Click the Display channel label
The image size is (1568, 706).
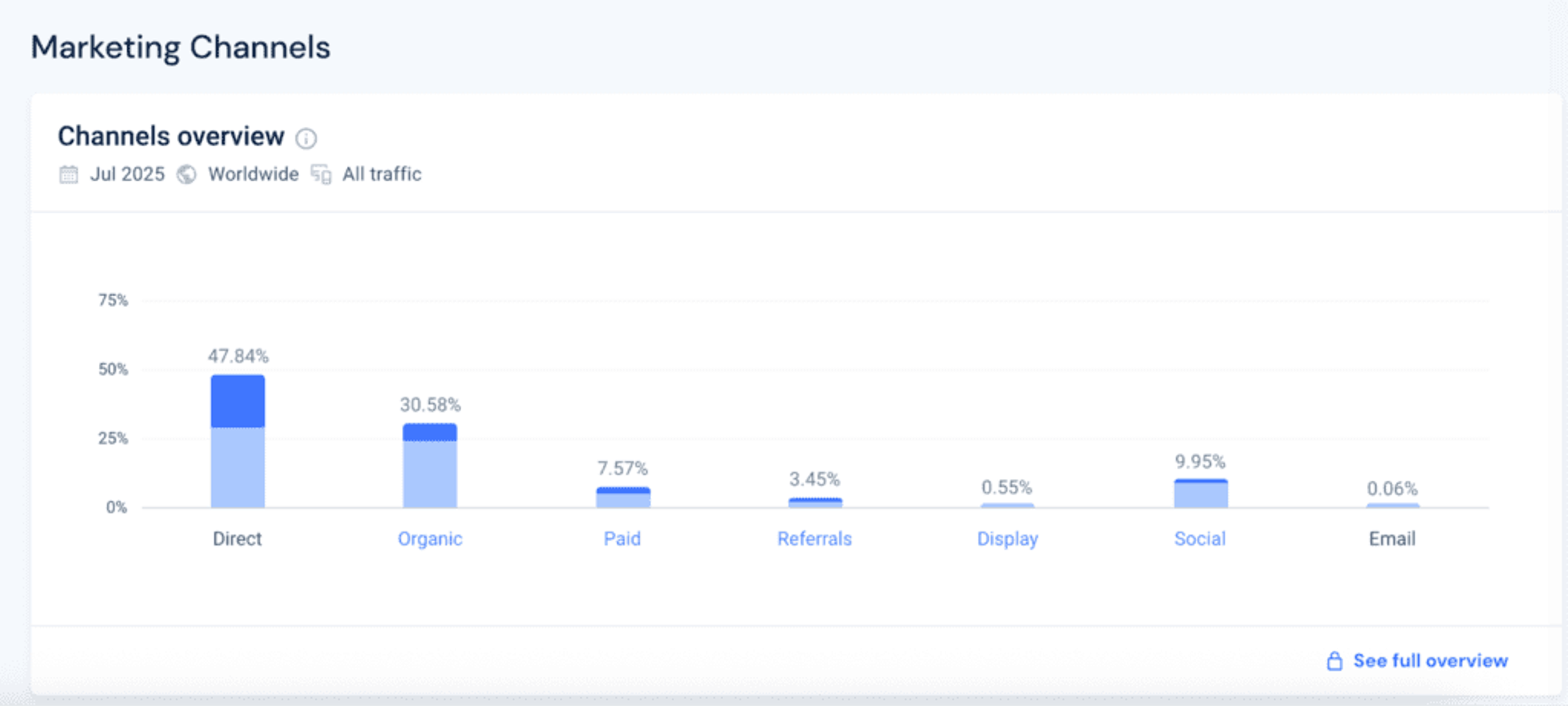[1007, 539]
